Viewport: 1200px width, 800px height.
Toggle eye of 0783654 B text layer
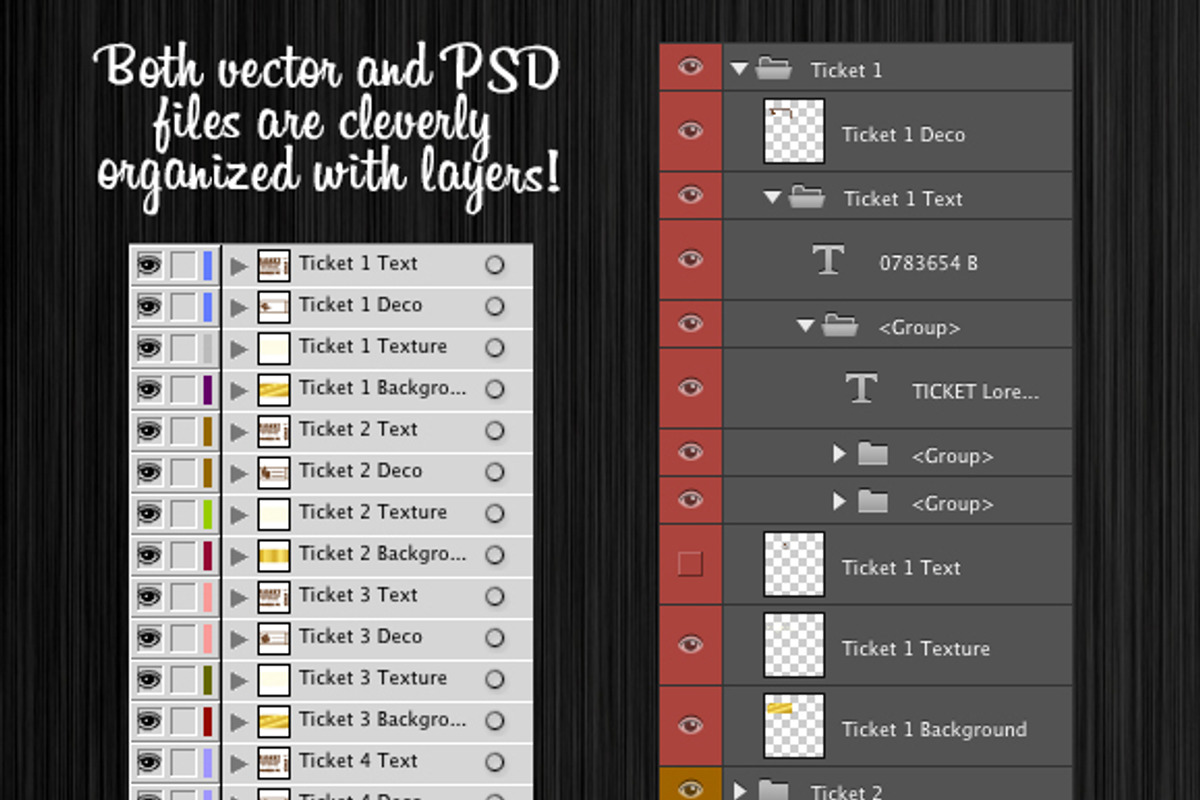point(690,260)
